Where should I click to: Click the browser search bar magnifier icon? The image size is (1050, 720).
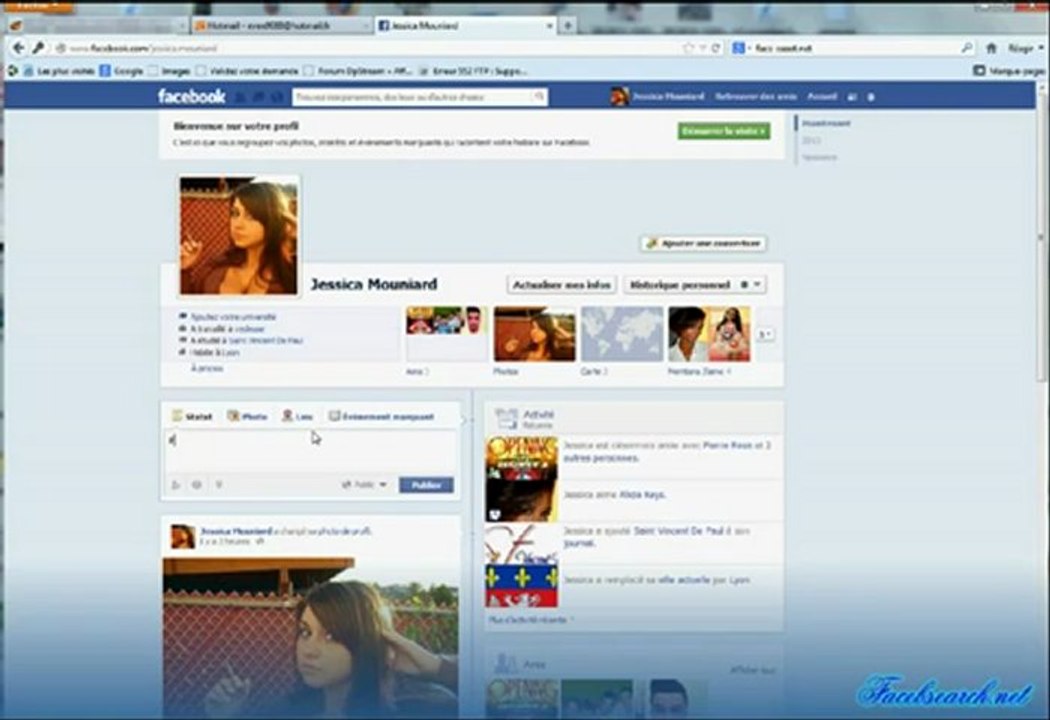[967, 48]
